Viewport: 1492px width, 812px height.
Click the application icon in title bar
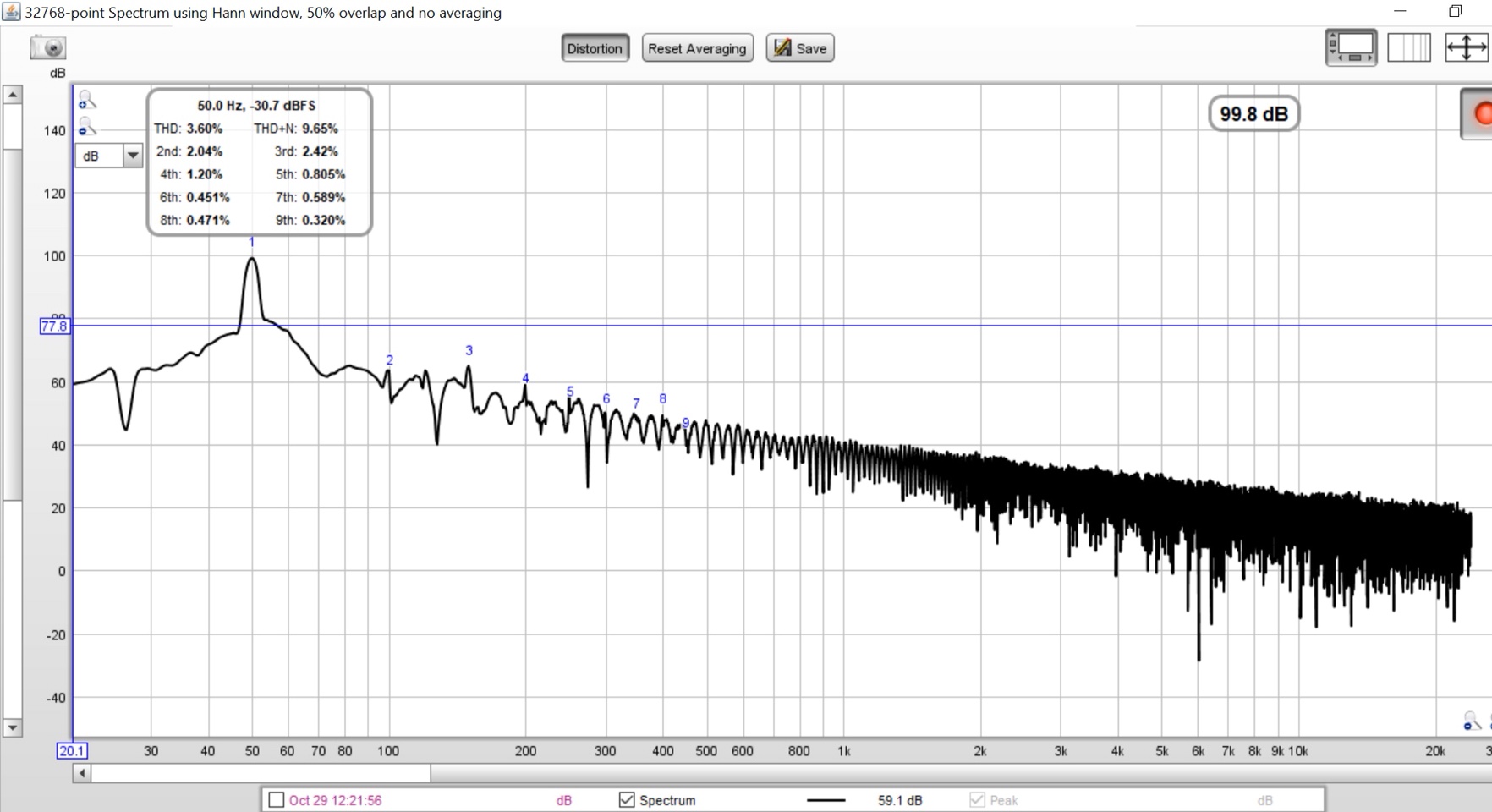point(11,12)
